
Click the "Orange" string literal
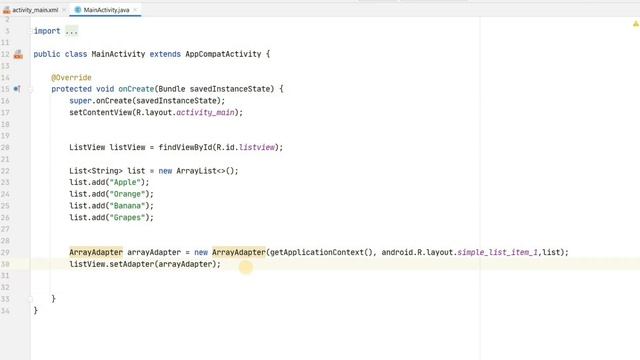tap(127, 194)
